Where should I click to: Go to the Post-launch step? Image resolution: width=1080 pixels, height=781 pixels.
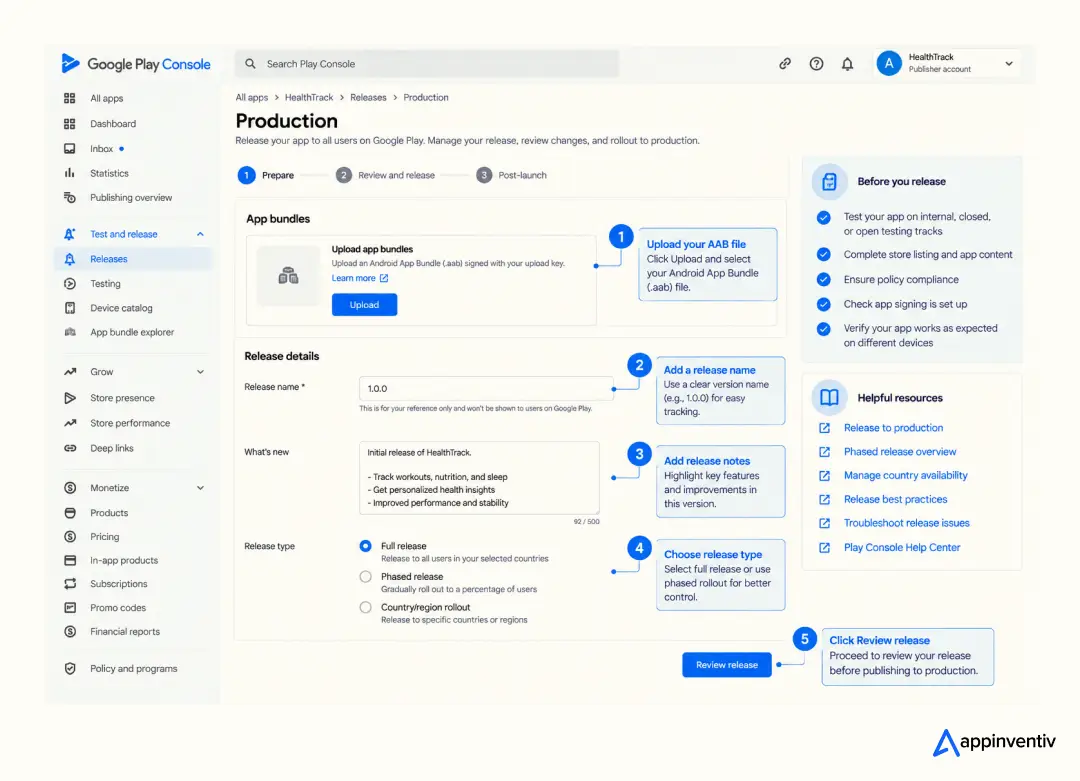click(x=512, y=176)
